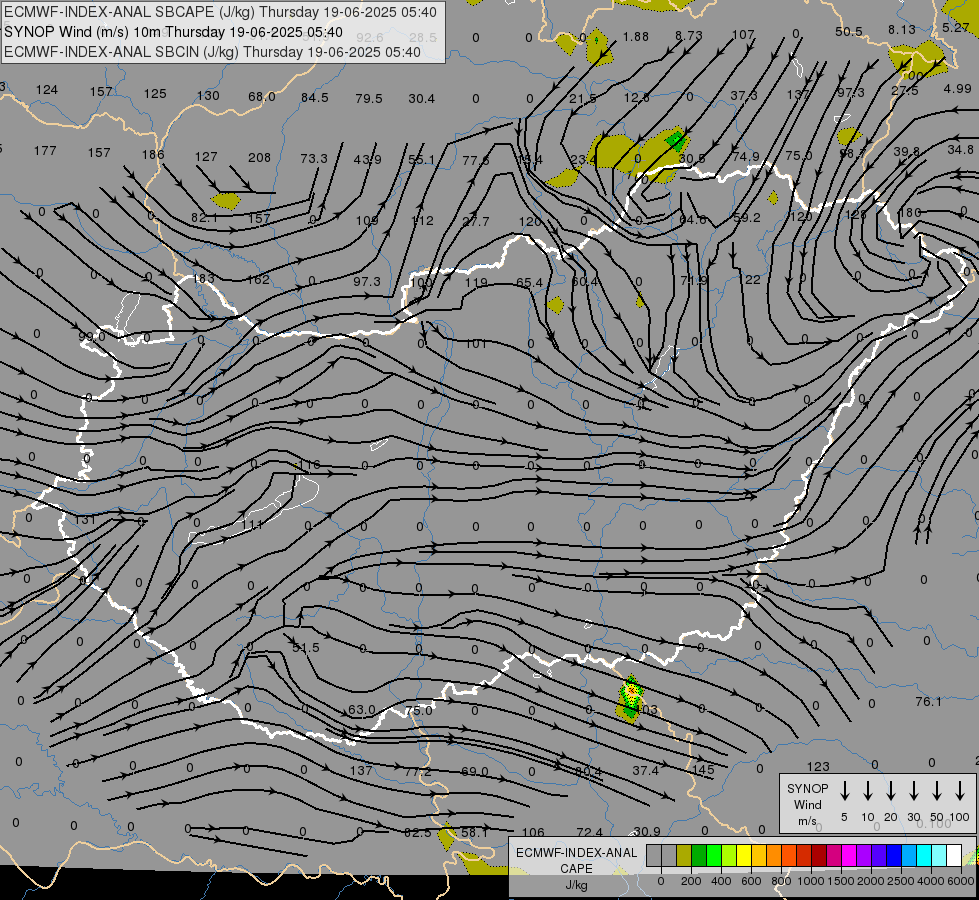Click the map value 99.0
The image size is (979, 900).
(x=92, y=337)
